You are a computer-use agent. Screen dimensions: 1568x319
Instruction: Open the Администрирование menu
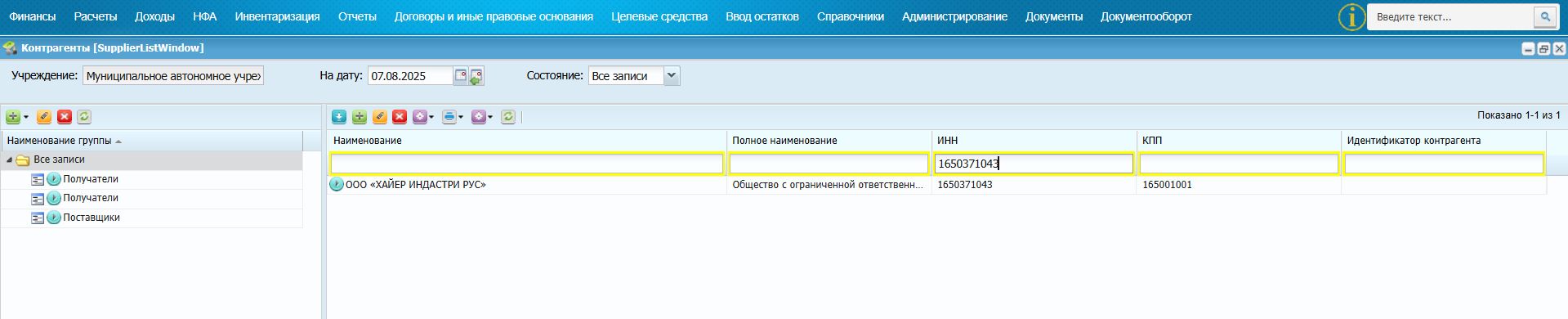[x=954, y=16]
